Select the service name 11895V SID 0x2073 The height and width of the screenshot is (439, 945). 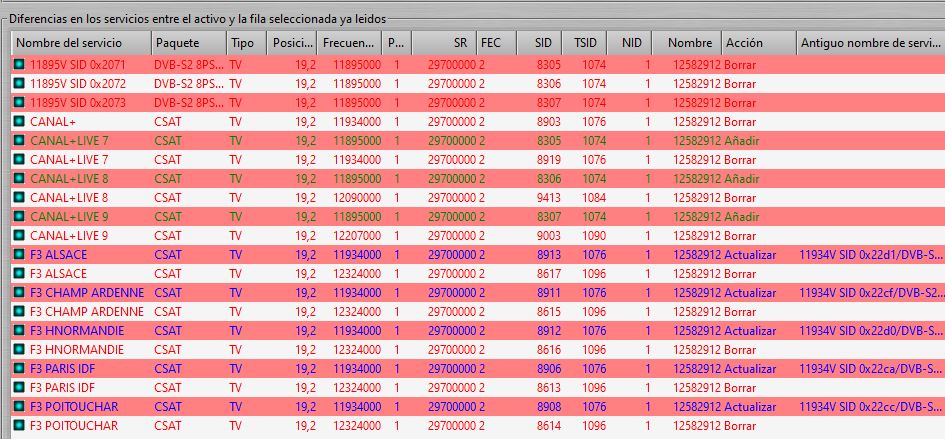click(78, 103)
